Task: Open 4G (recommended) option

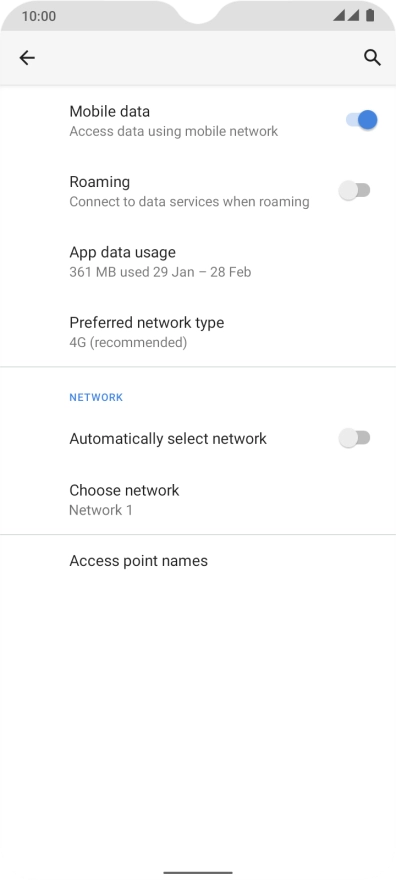Action: point(128,342)
